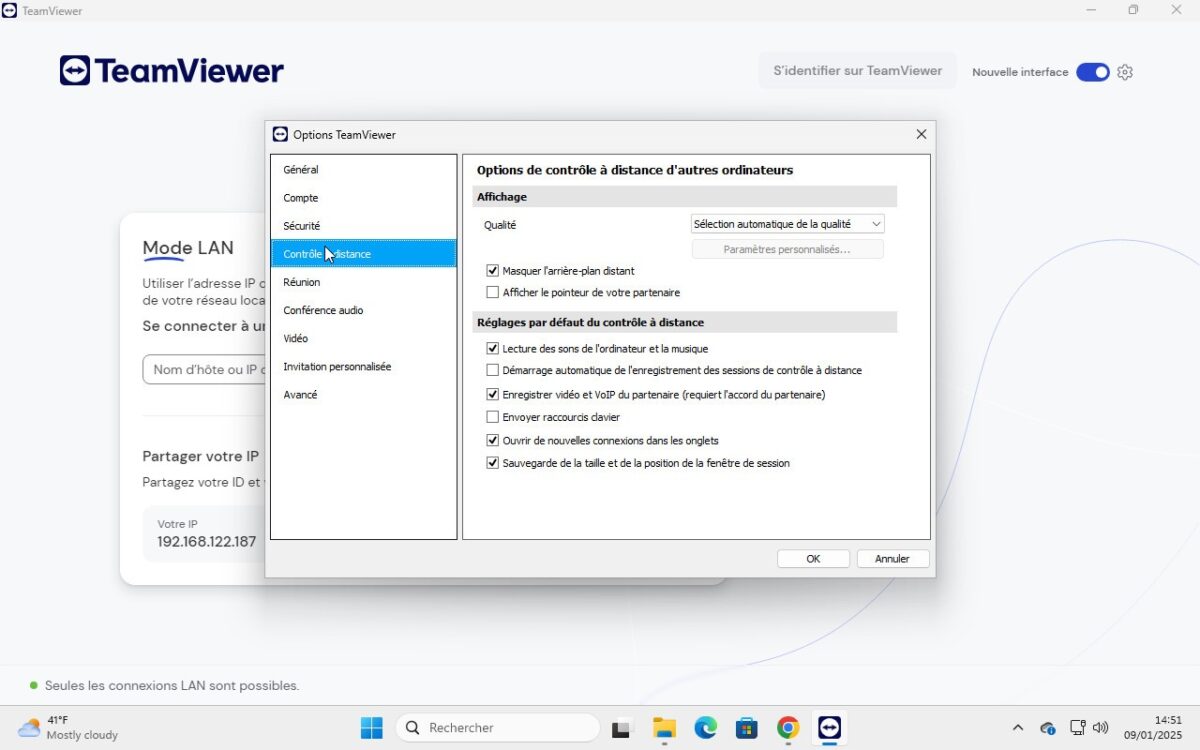This screenshot has width=1200, height=750.
Task: Click cloud sync icon in system tray
Action: pos(1048,728)
